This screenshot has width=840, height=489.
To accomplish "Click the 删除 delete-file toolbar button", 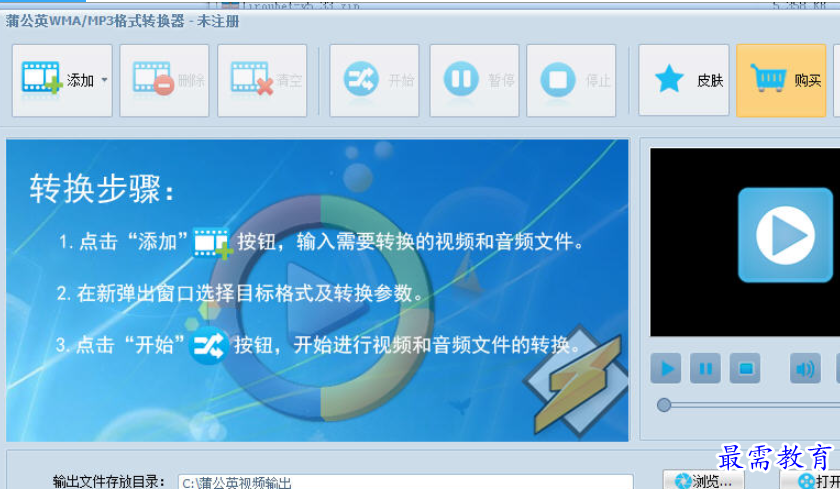I will point(164,80).
